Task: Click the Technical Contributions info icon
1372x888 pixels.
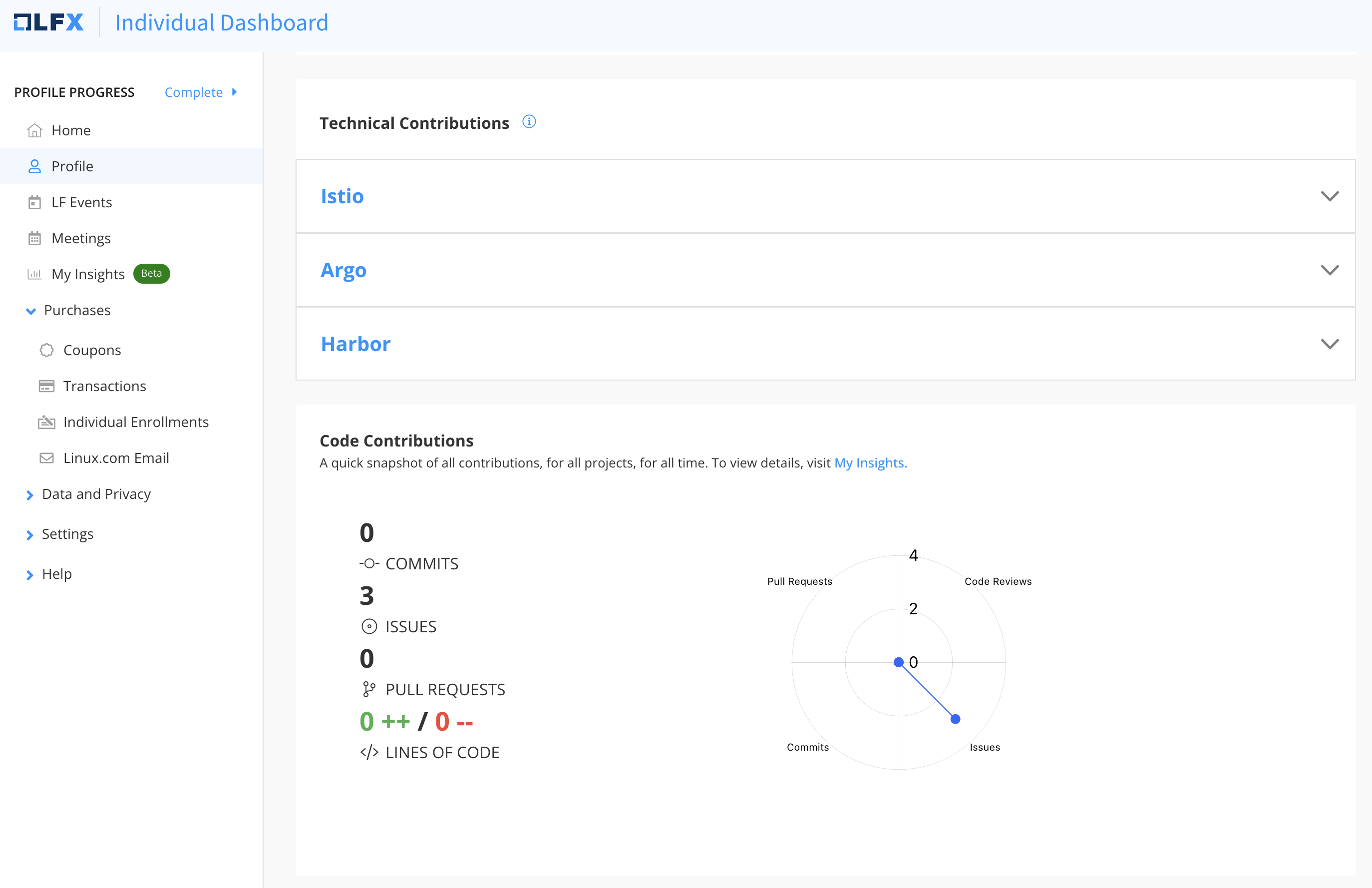Action: point(529,122)
